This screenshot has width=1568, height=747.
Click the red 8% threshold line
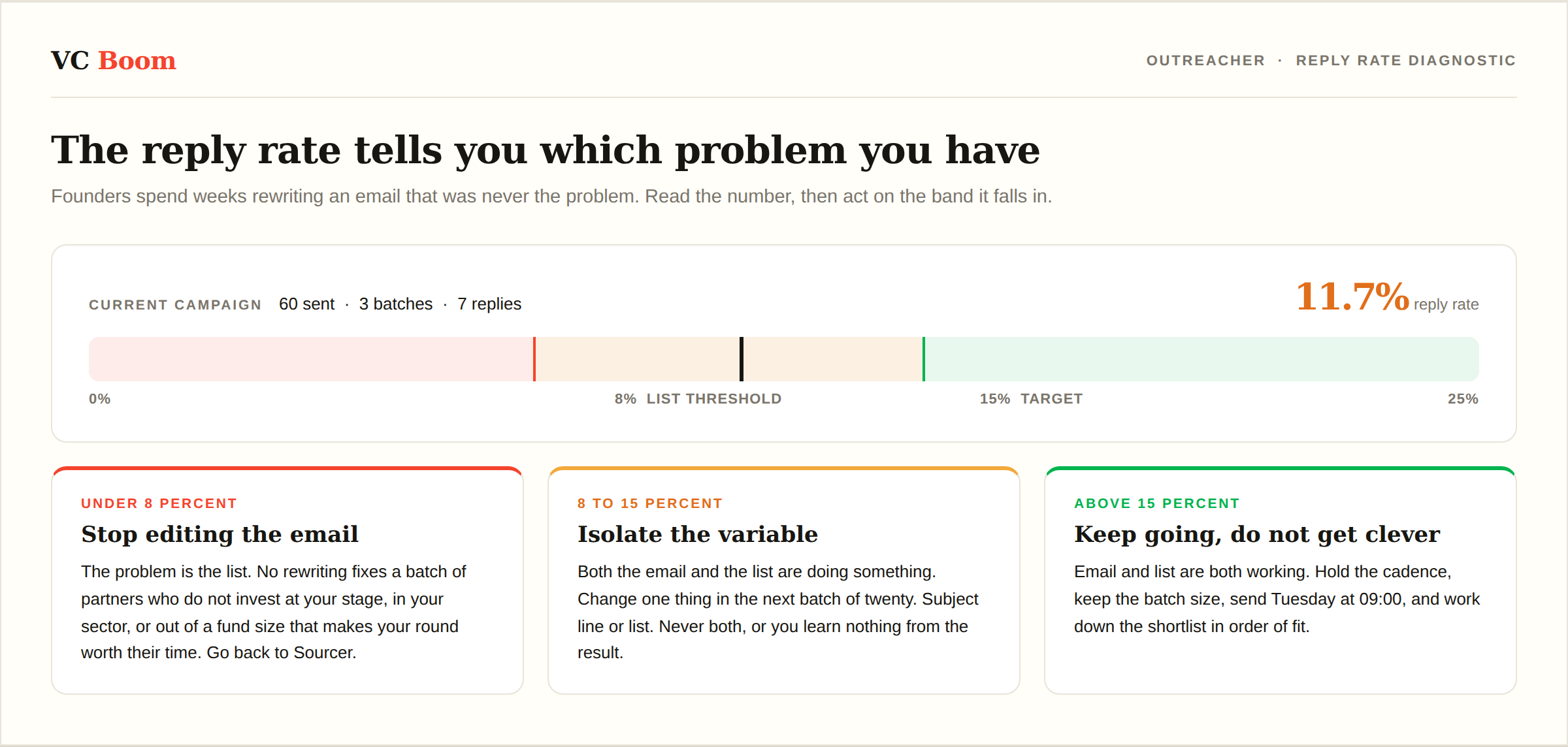coord(534,359)
